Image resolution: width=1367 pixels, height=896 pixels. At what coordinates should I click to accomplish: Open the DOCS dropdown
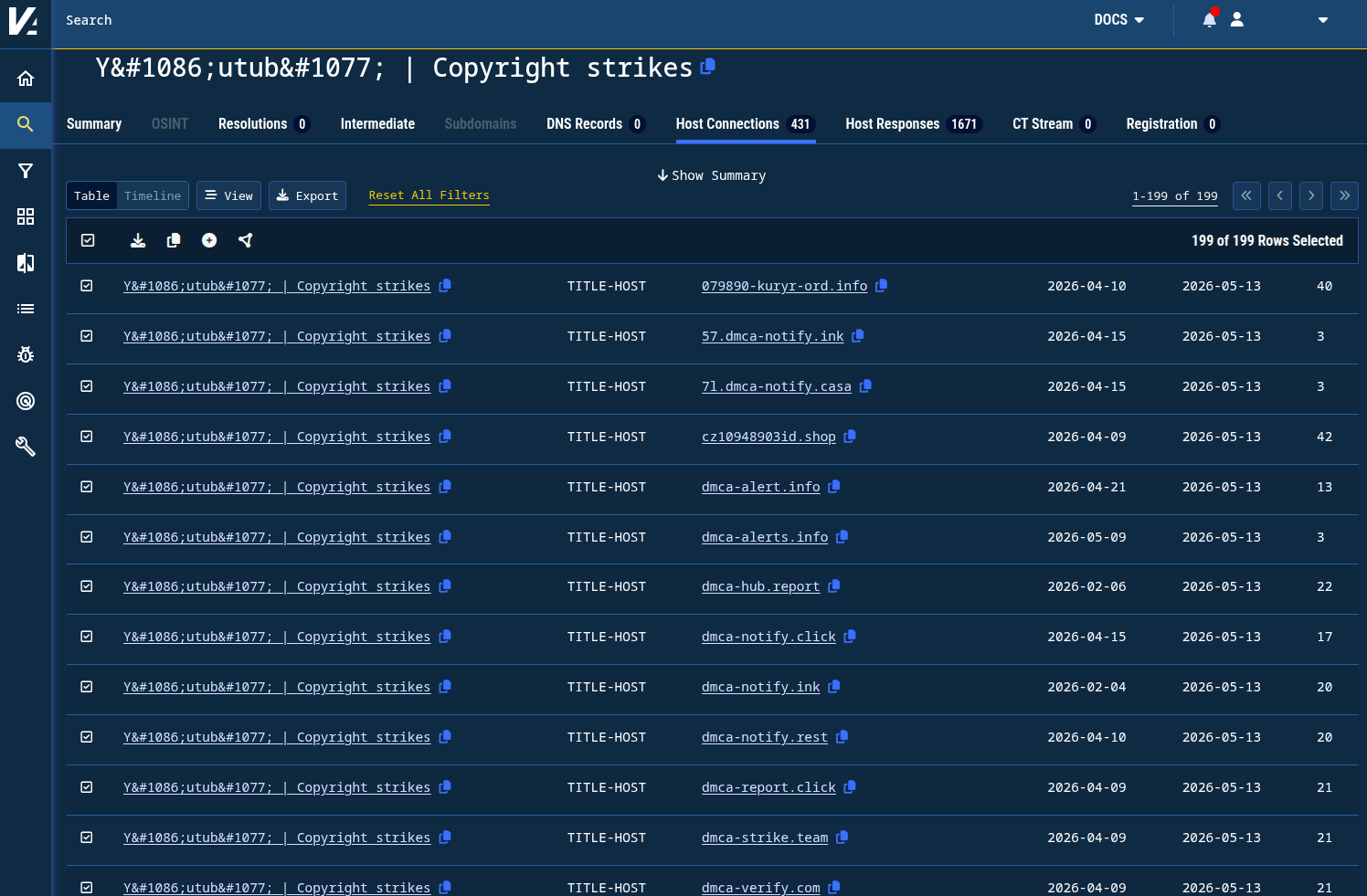click(1119, 19)
